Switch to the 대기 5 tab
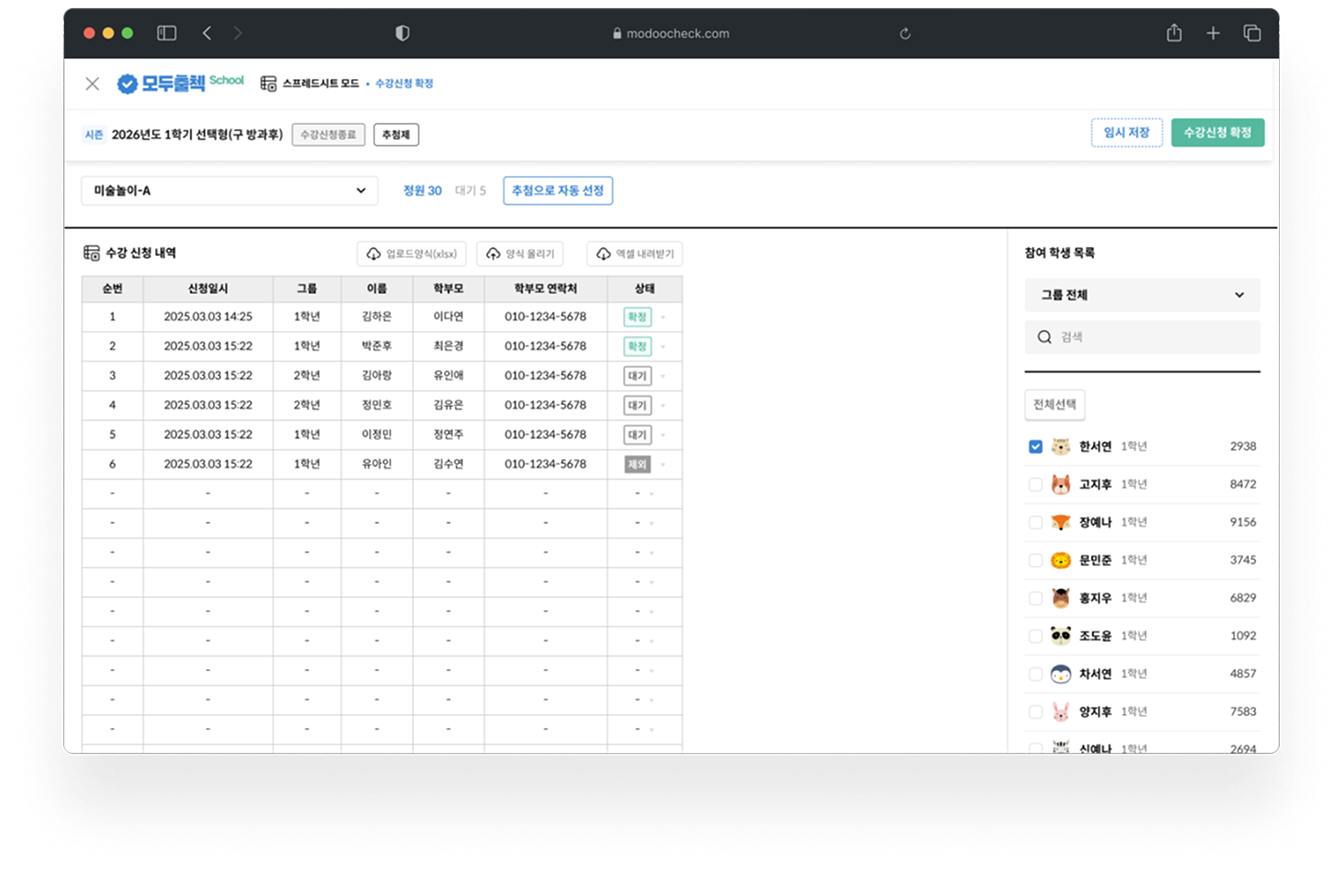This screenshot has height=872, width=1344. pyautogui.click(x=470, y=191)
